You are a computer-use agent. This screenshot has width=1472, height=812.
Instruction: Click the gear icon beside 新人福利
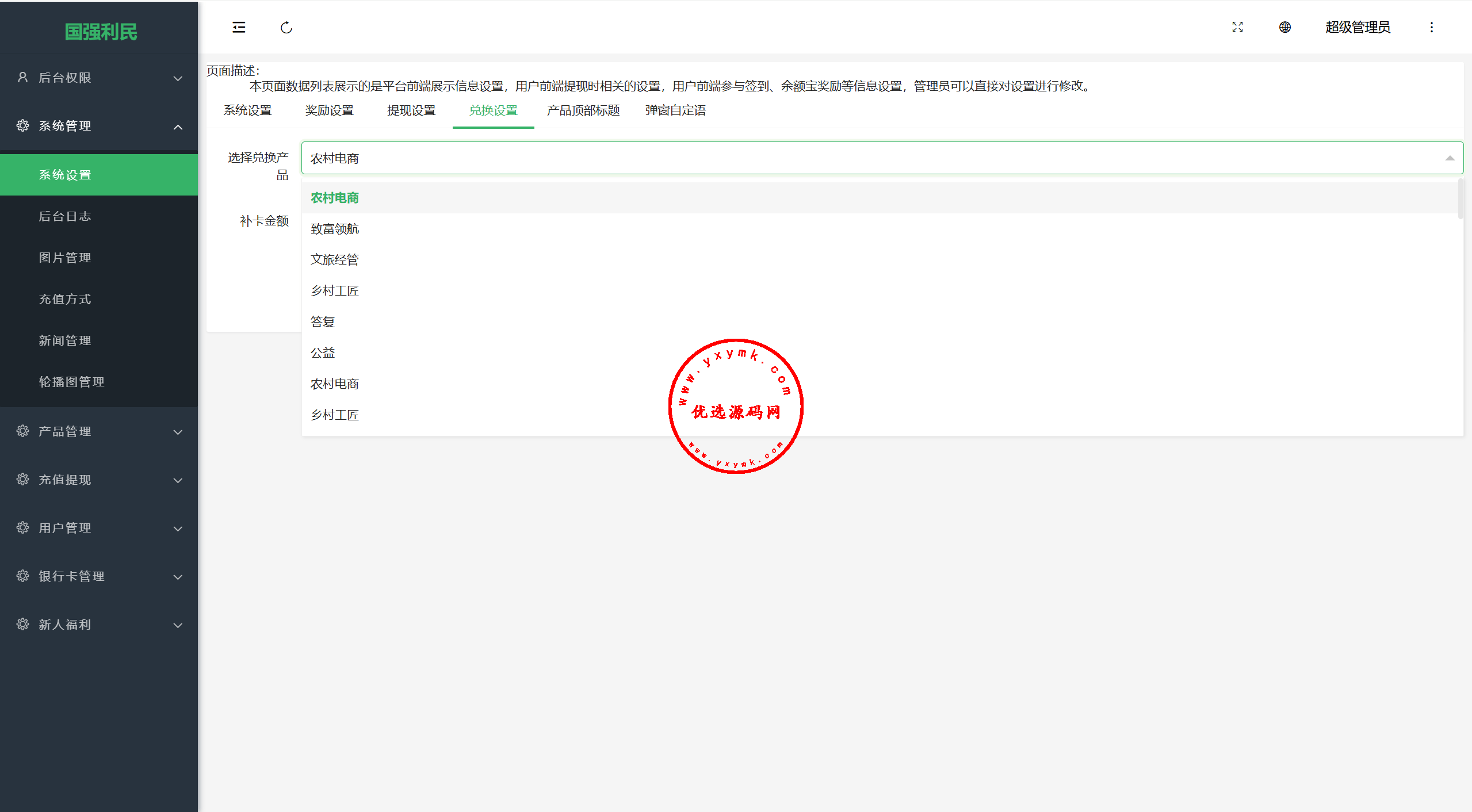point(22,624)
